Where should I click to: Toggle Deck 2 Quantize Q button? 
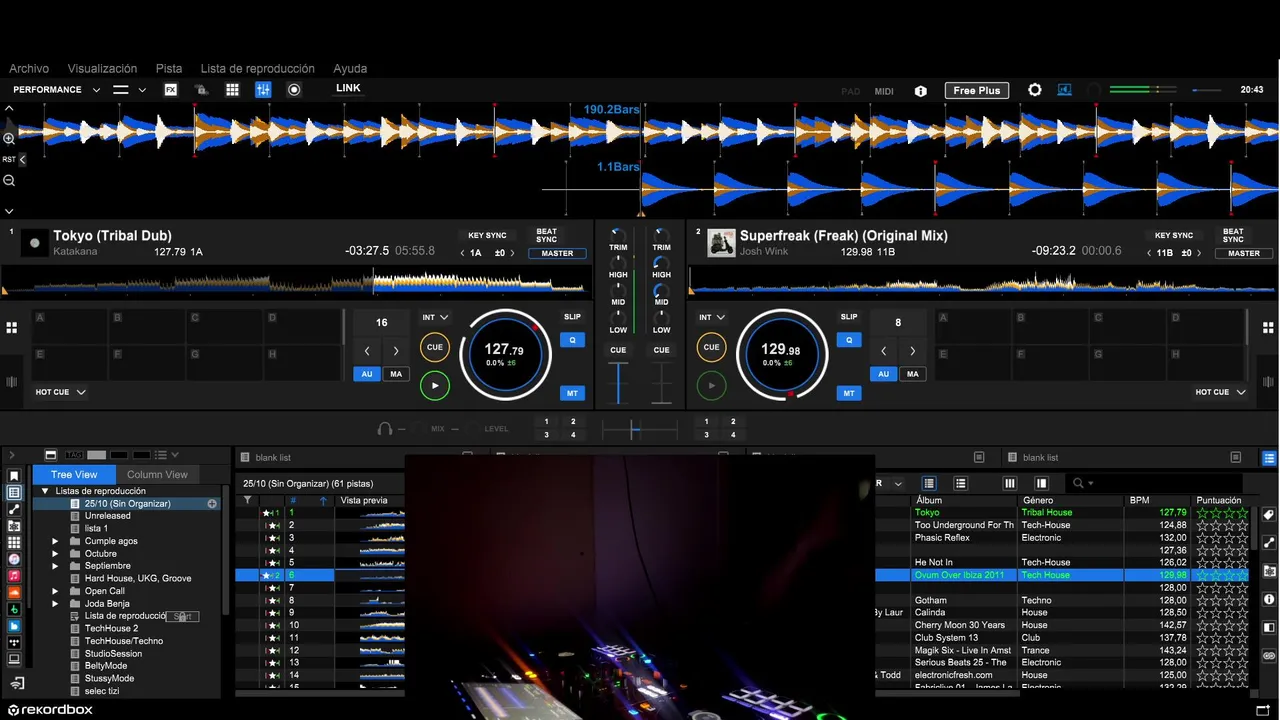[x=849, y=340]
